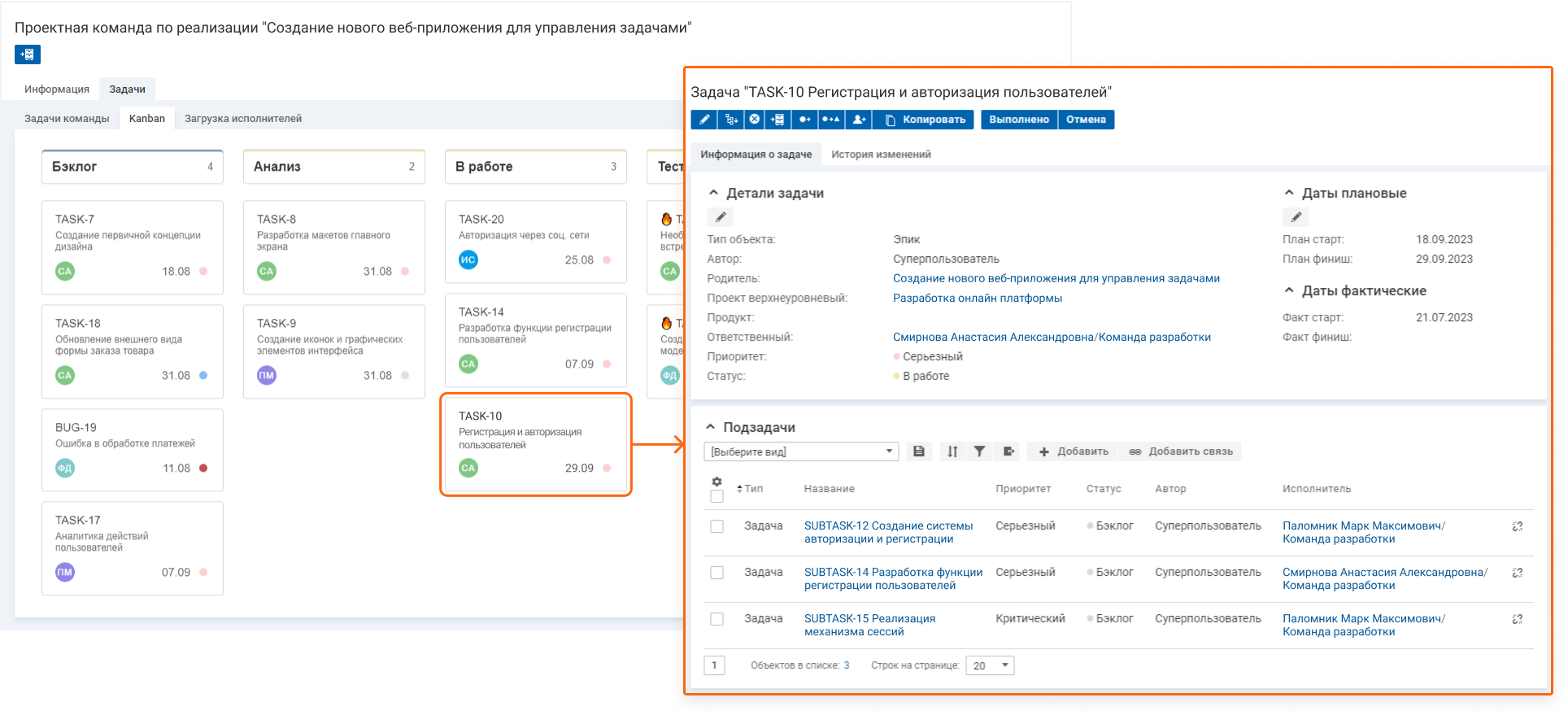This screenshot has height=715, width=1568.
Task: Click the filter funnel icon above subtasks
Action: [x=980, y=451]
